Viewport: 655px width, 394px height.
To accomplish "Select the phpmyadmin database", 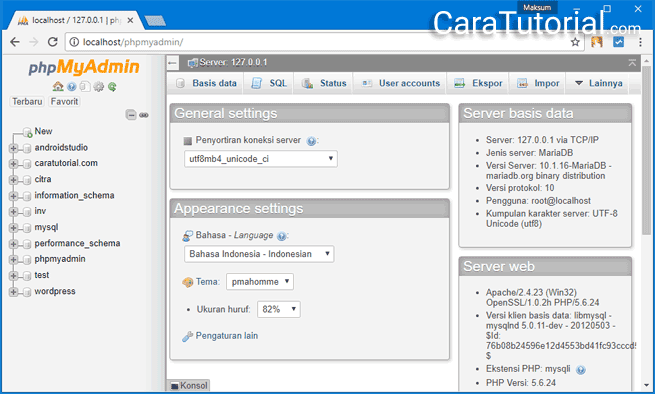I will click(x=60, y=259).
